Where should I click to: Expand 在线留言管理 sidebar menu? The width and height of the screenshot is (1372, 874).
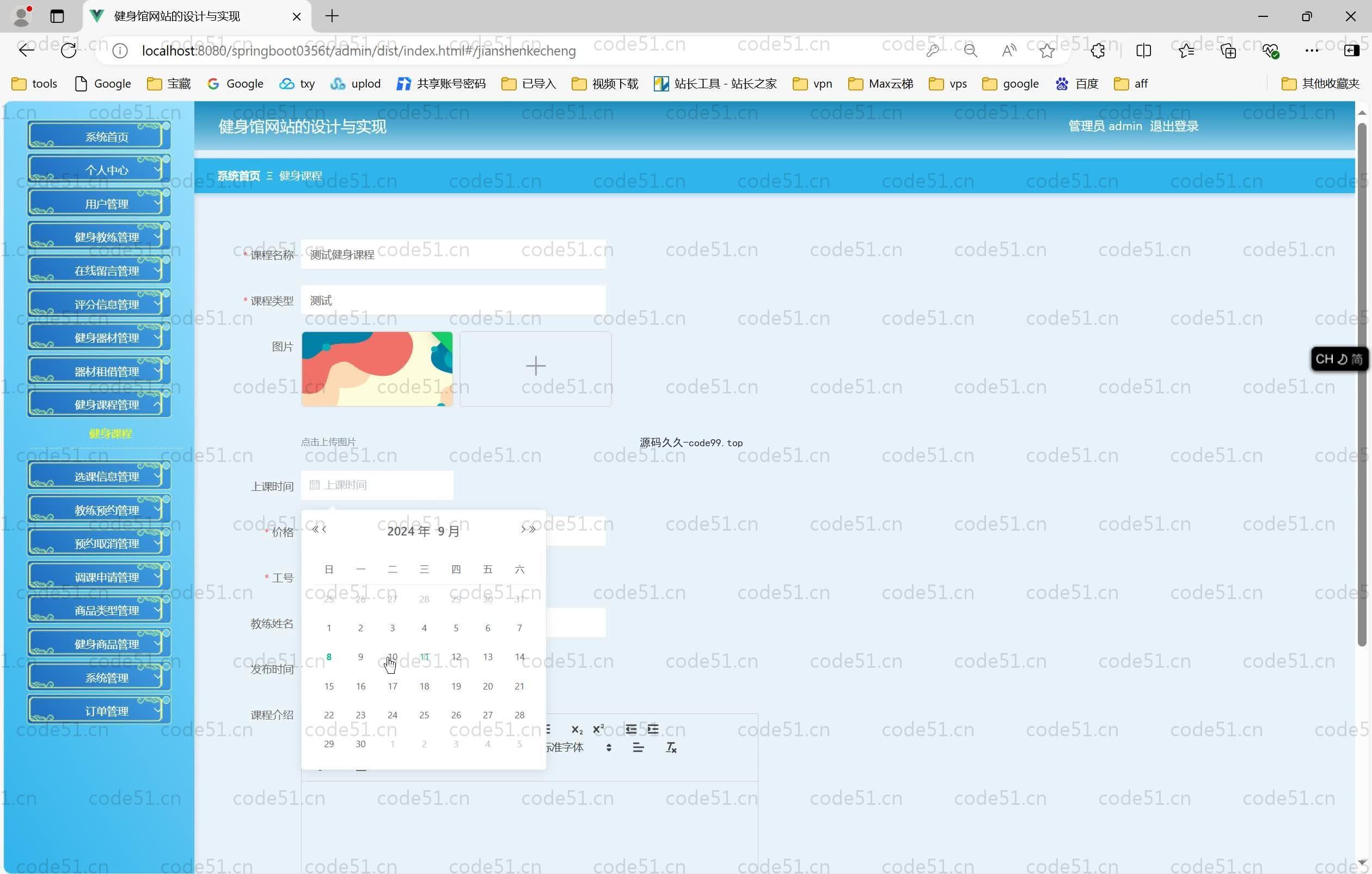pyautogui.click(x=99, y=270)
